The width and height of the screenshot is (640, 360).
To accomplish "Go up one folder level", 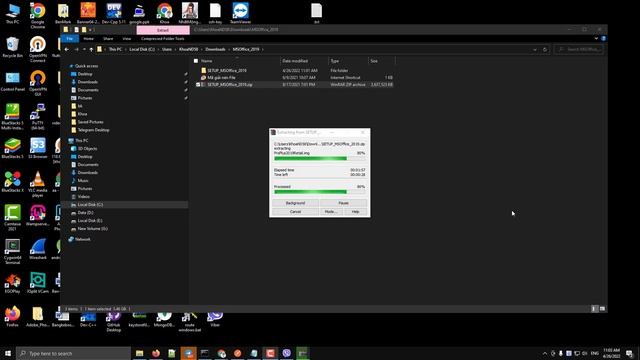I will [x=91, y=49].
